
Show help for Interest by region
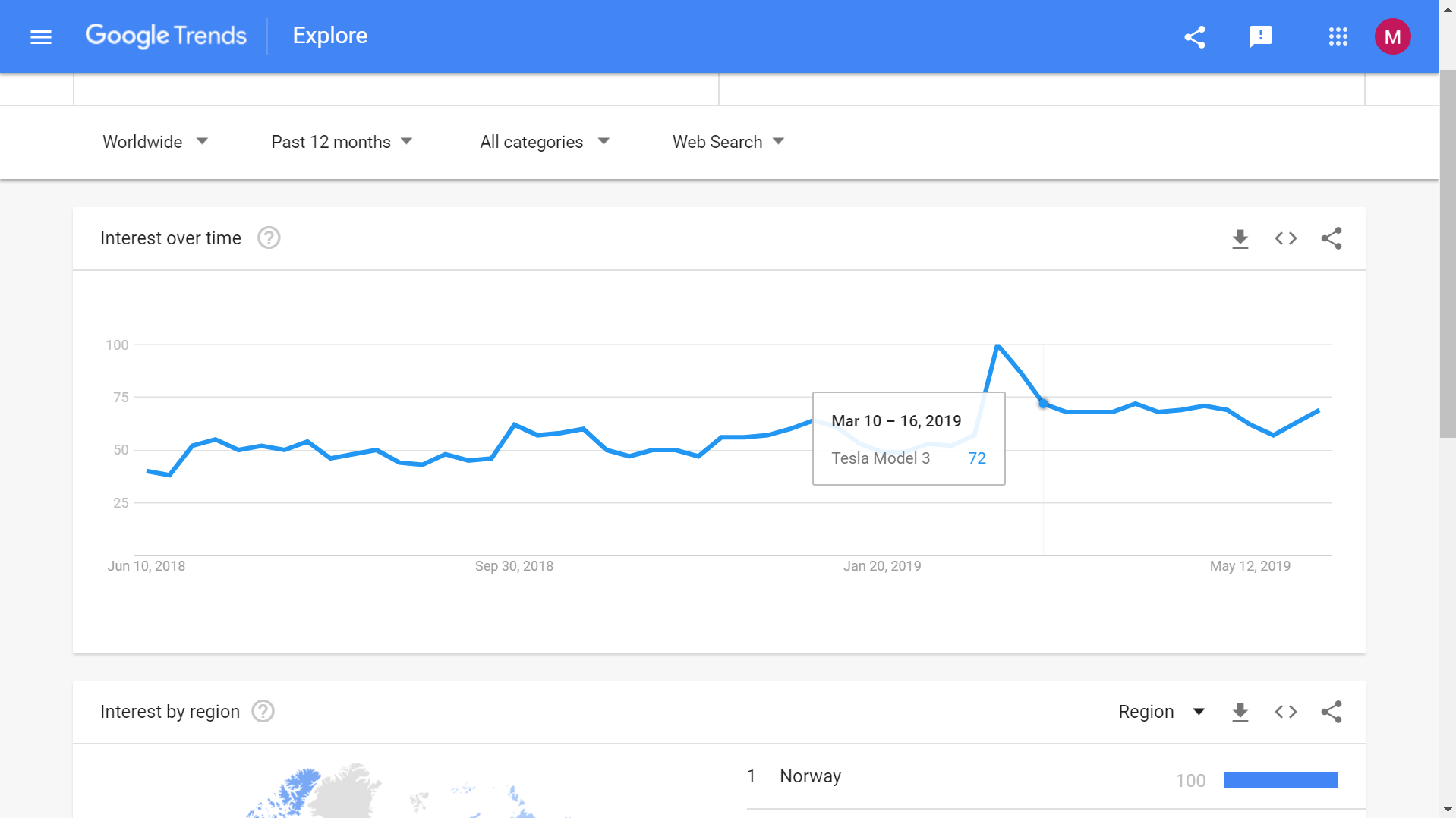[263, 712]
